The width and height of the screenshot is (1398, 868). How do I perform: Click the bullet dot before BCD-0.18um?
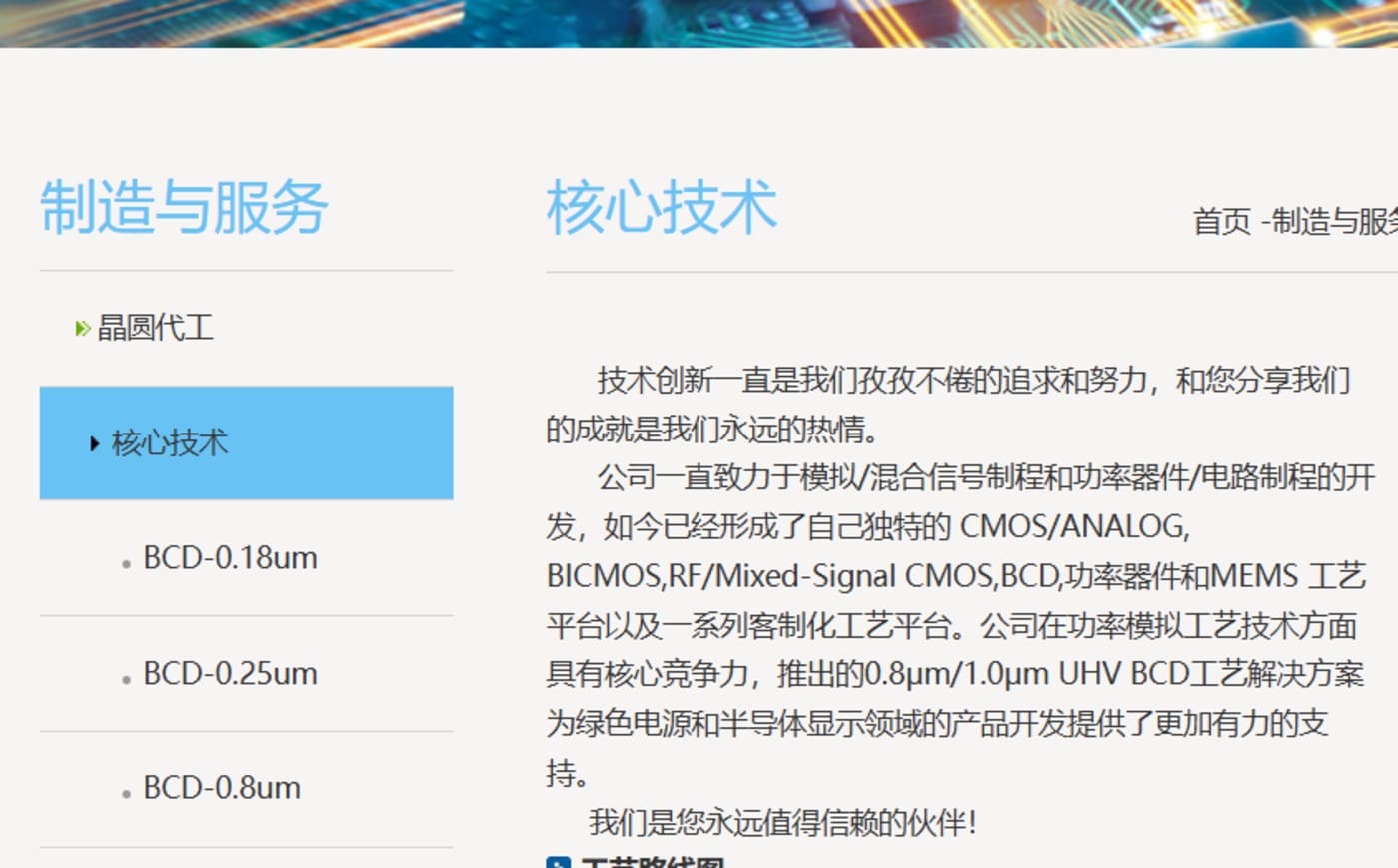point(126,564)
